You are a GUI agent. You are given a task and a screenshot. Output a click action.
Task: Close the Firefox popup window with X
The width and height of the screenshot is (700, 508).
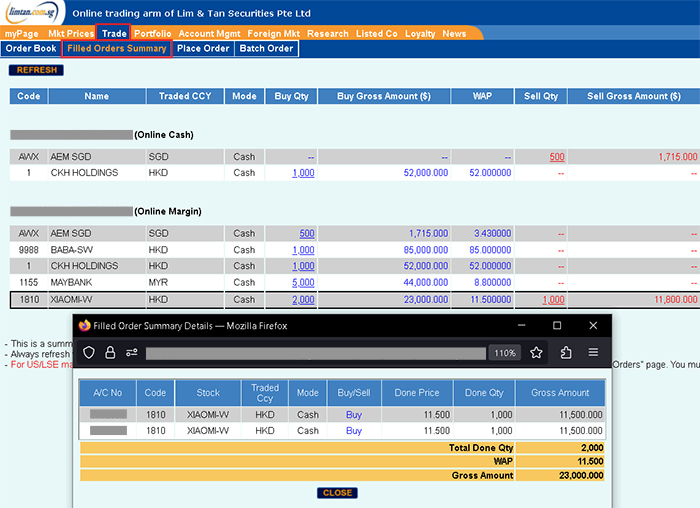(x=593, y=325)
